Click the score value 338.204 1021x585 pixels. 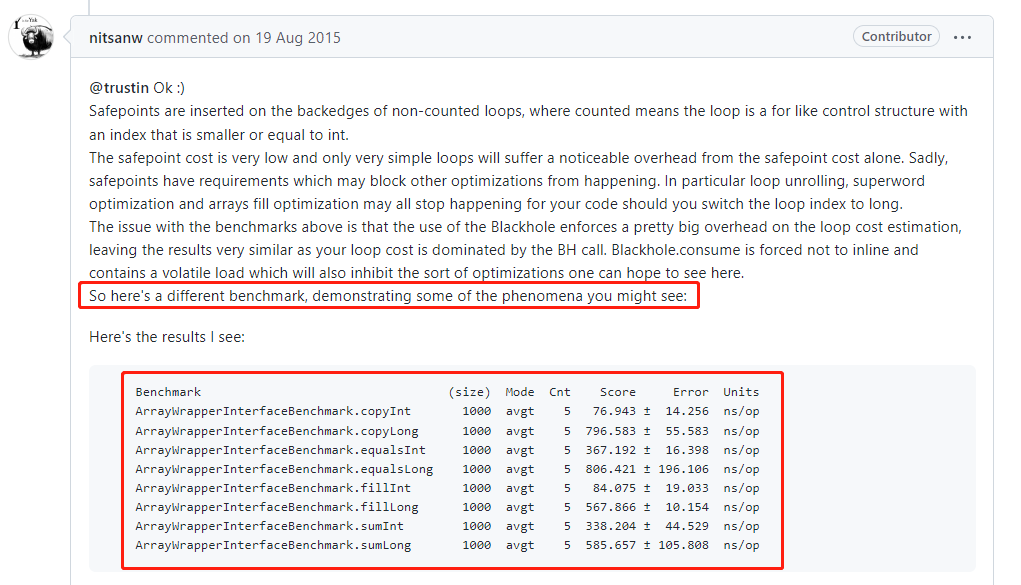point(610,525)
